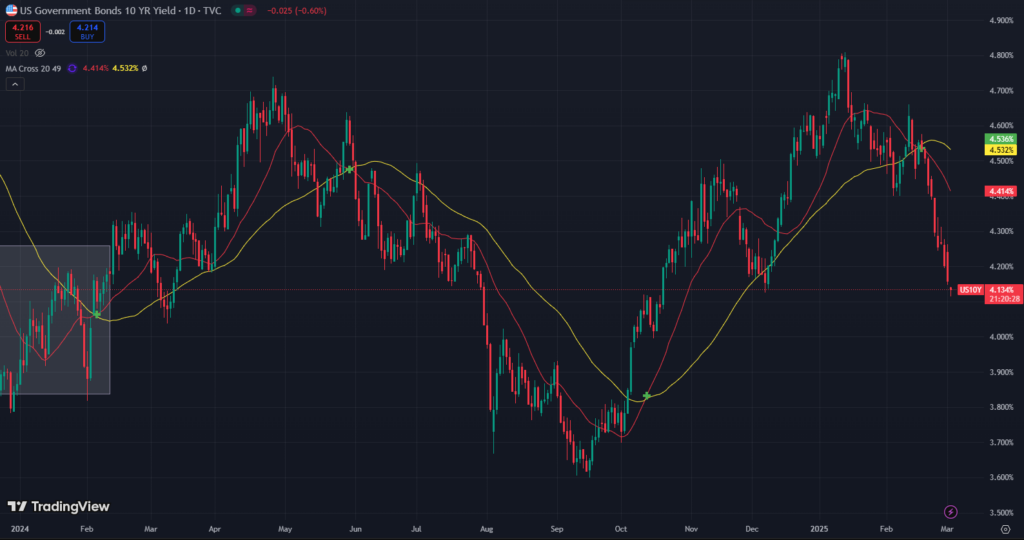The height and width of the screenshot is (540, 1024).
Task: Click the Dec label on time axis
Action: tap(752, 529)
